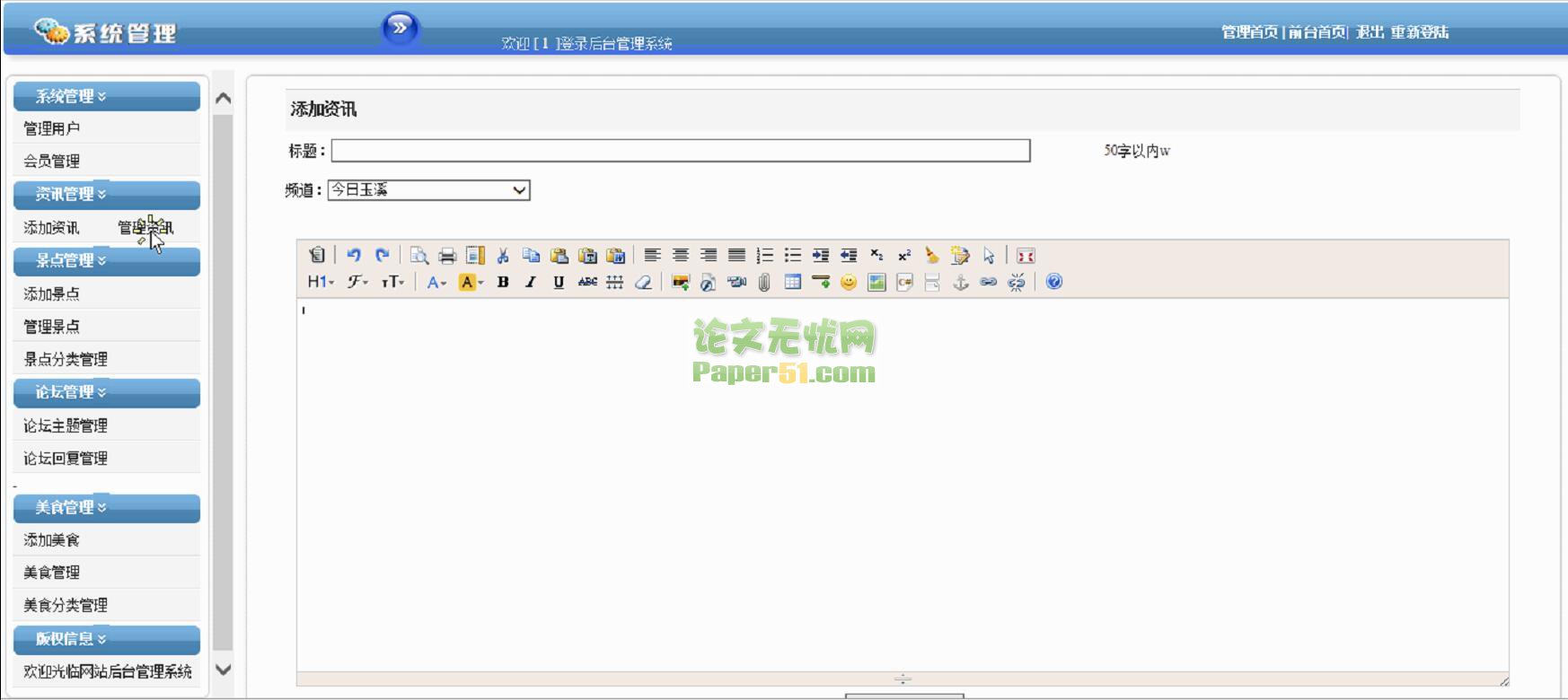Click Paste from Word icon
This screenshot has height=700, width=1568.
click(x=615, y=255)
